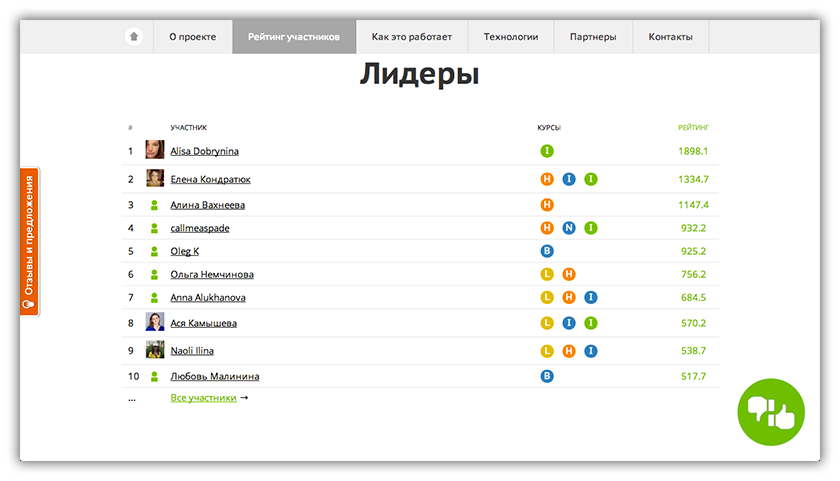Click the user icon next to Ольга Немчинова

[x=154, y=274]
